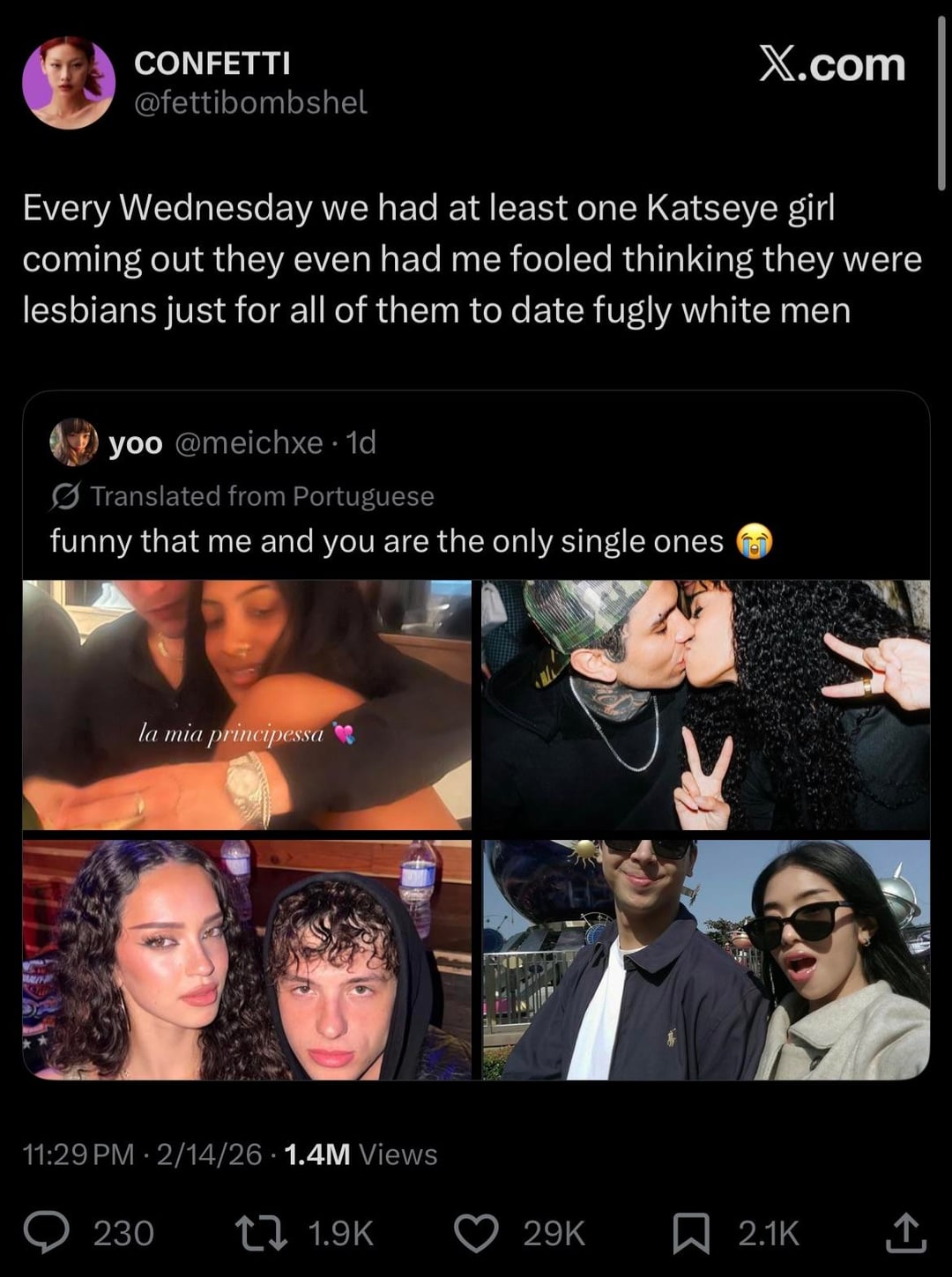Open the la mia principessa photo
The height and width of the screenshot is (1277, 952).
[x=247, y=704]
